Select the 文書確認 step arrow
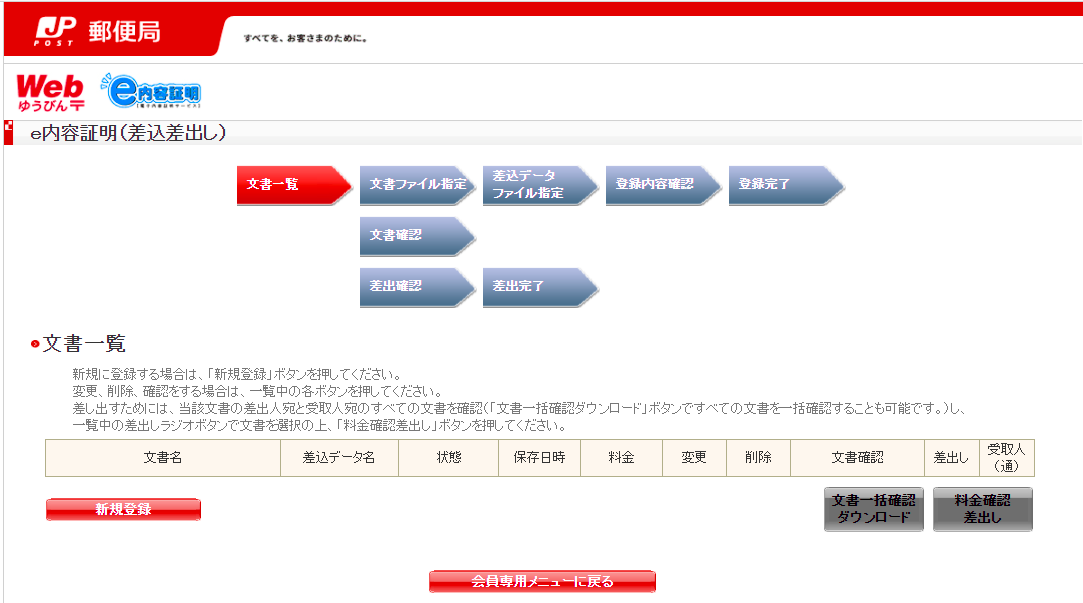This screenshot has height=603, width=1083. (415, 236)
